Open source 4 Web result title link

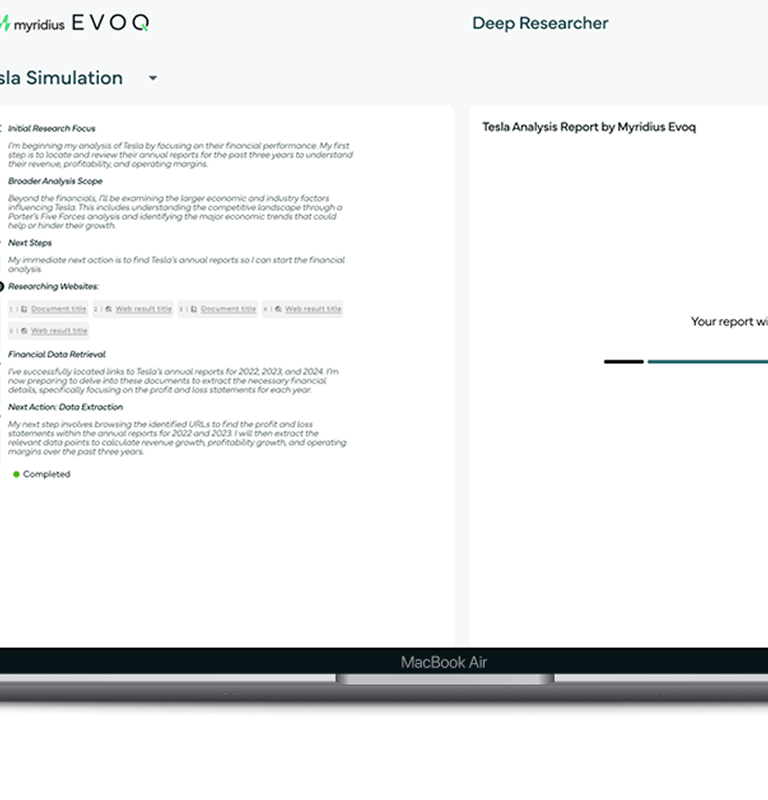point(313,309)
